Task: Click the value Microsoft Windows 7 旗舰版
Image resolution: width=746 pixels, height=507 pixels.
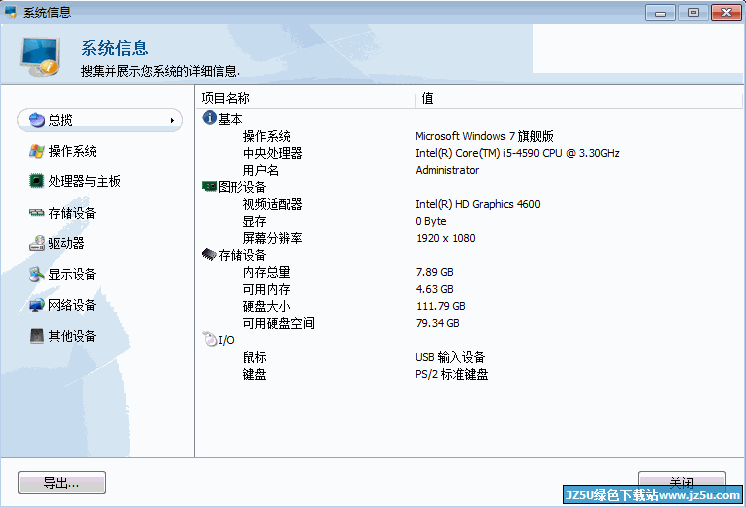Action: point(484,136)
